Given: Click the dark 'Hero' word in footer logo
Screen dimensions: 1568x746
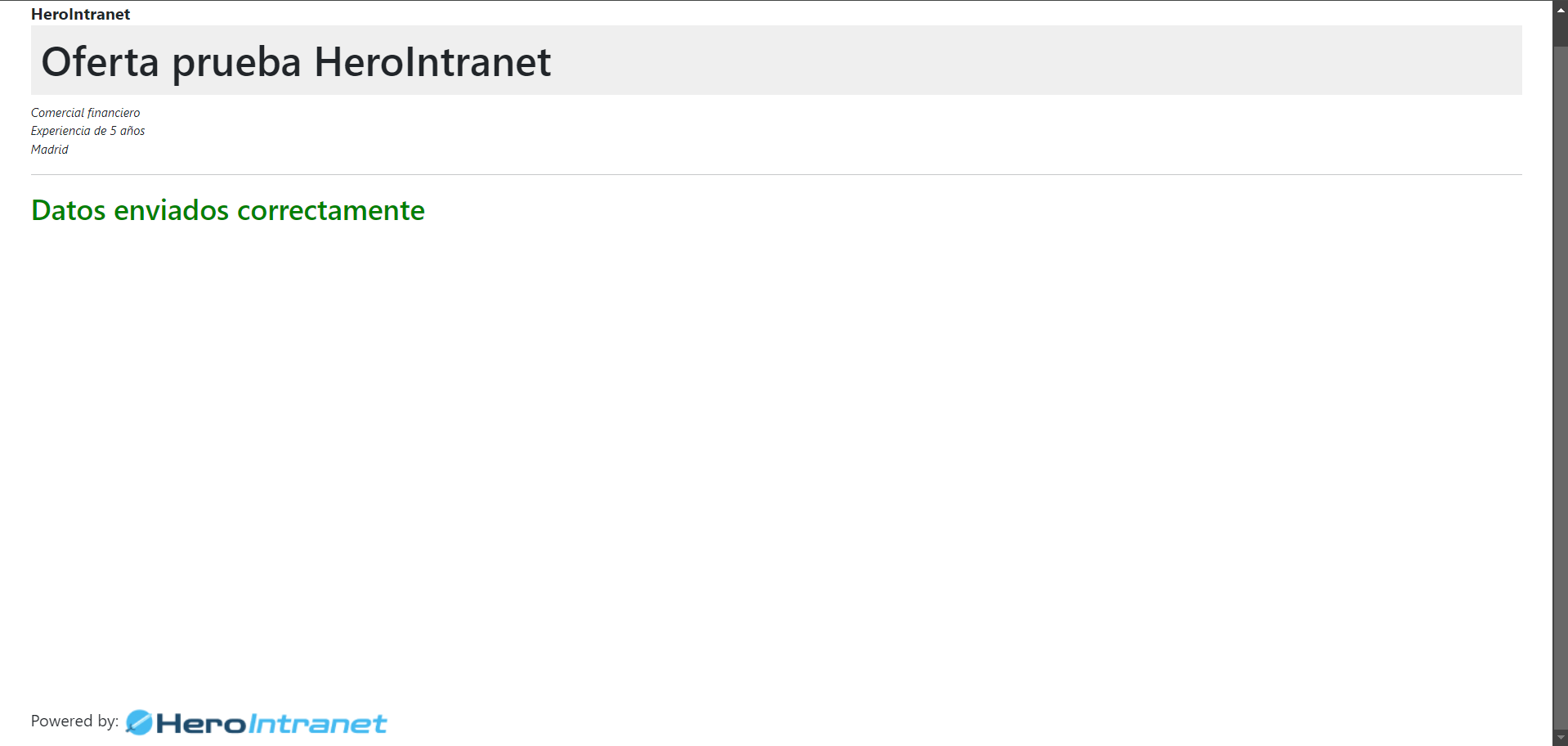Looking at the screenshot, I should click(x=201, y=724).
